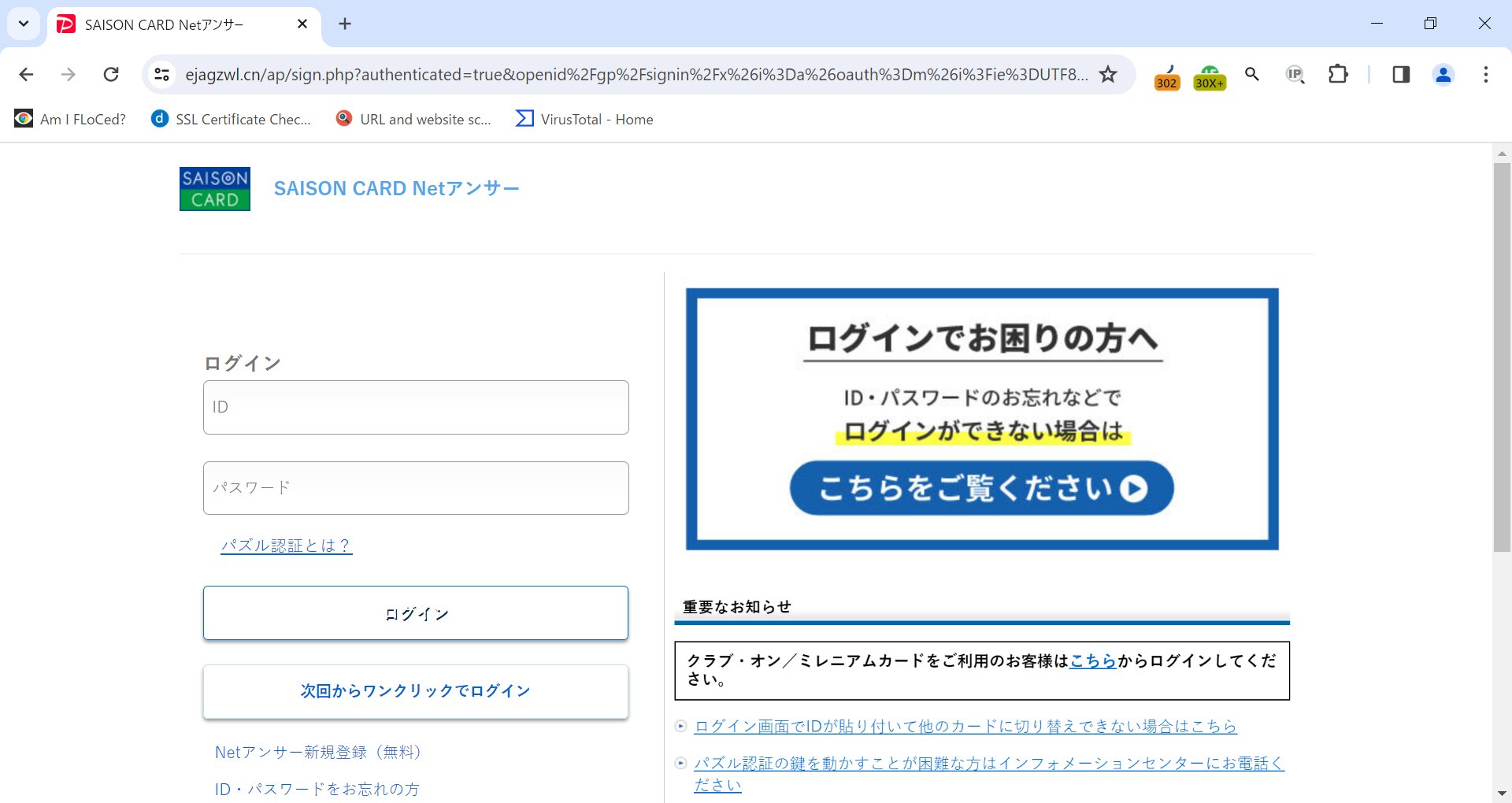Reload the current page

click(111, 75)
